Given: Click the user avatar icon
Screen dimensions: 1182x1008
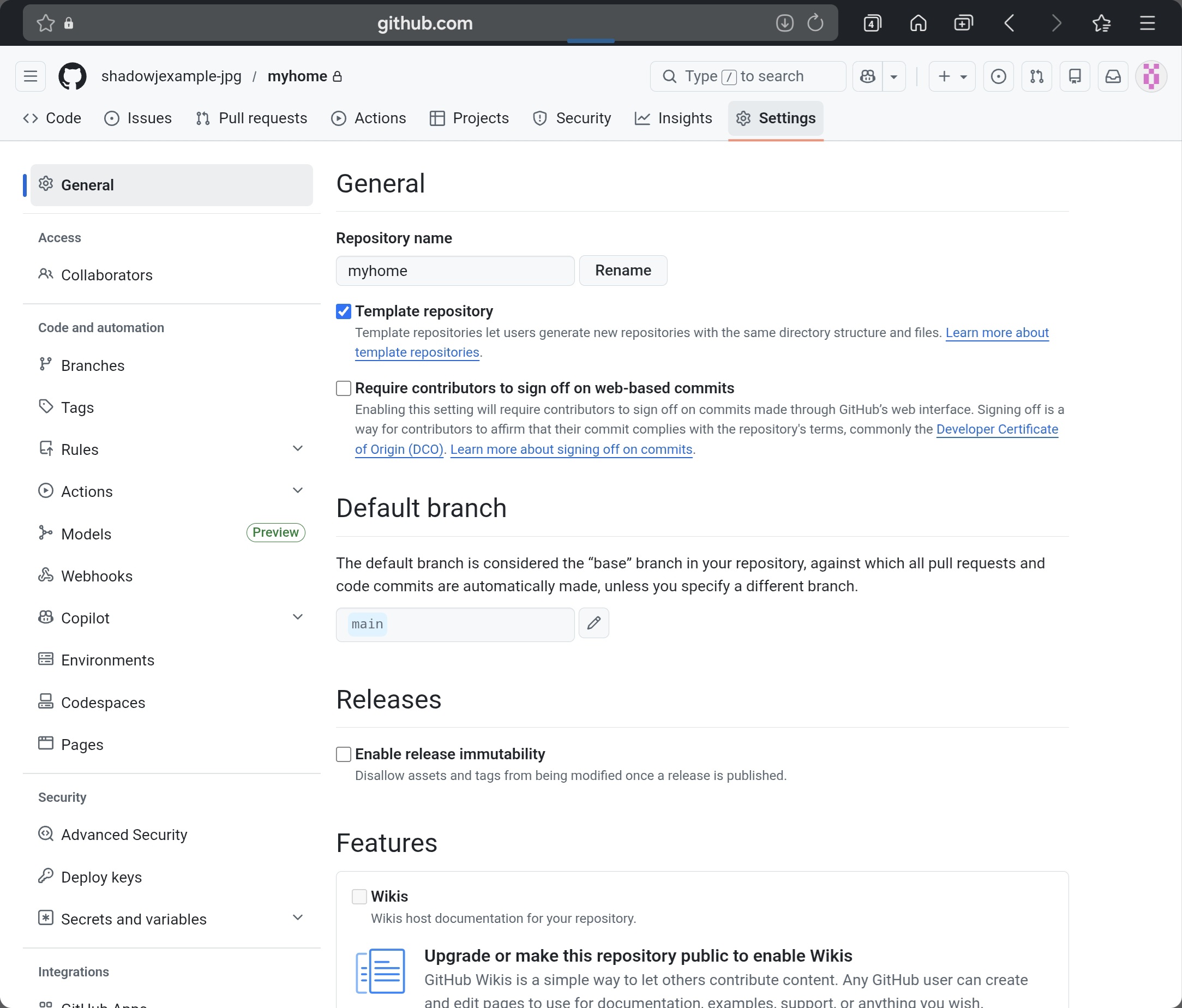Looking at the screenshot, I should click(1150, 76).
